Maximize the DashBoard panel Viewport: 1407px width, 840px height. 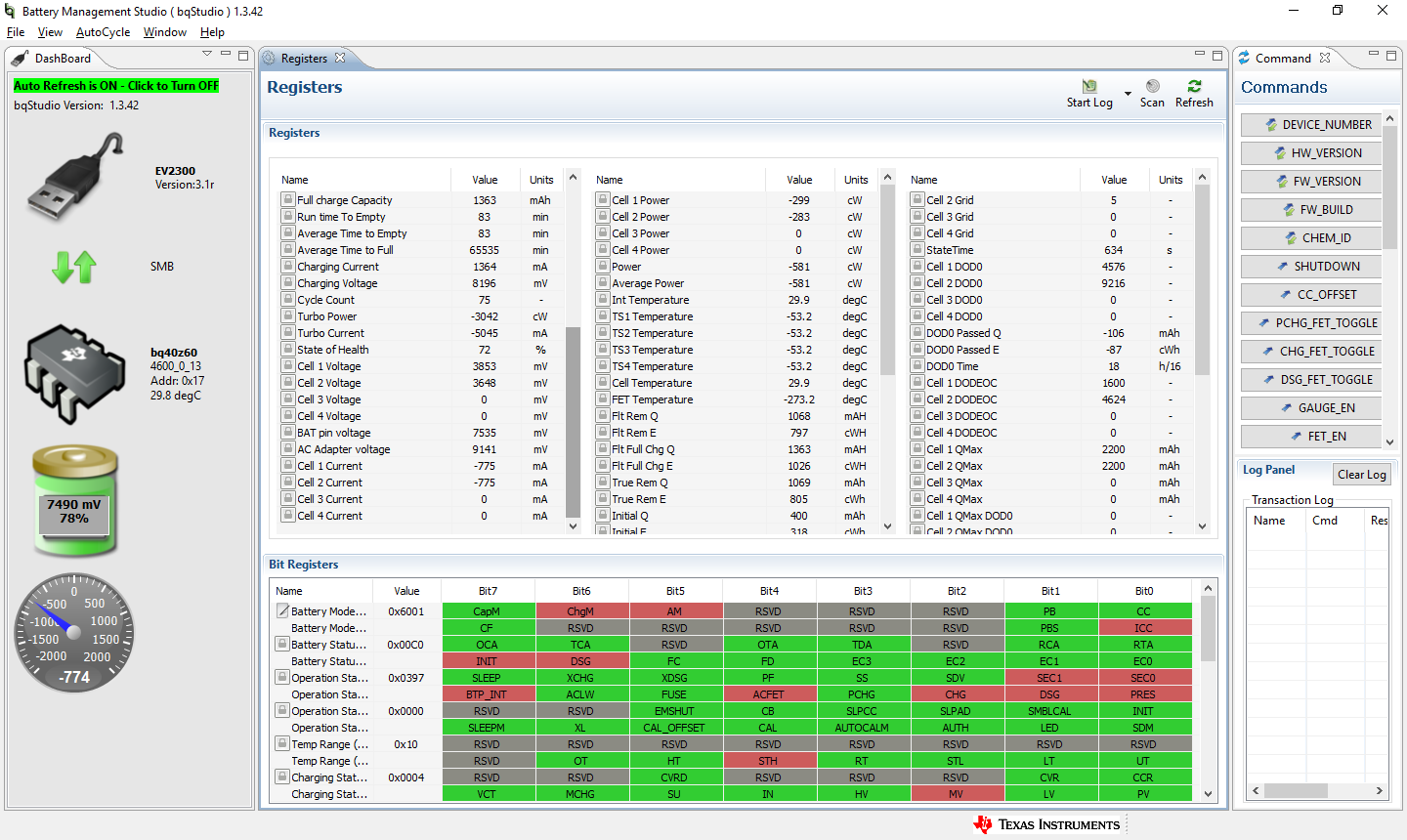tap(243, 55)
